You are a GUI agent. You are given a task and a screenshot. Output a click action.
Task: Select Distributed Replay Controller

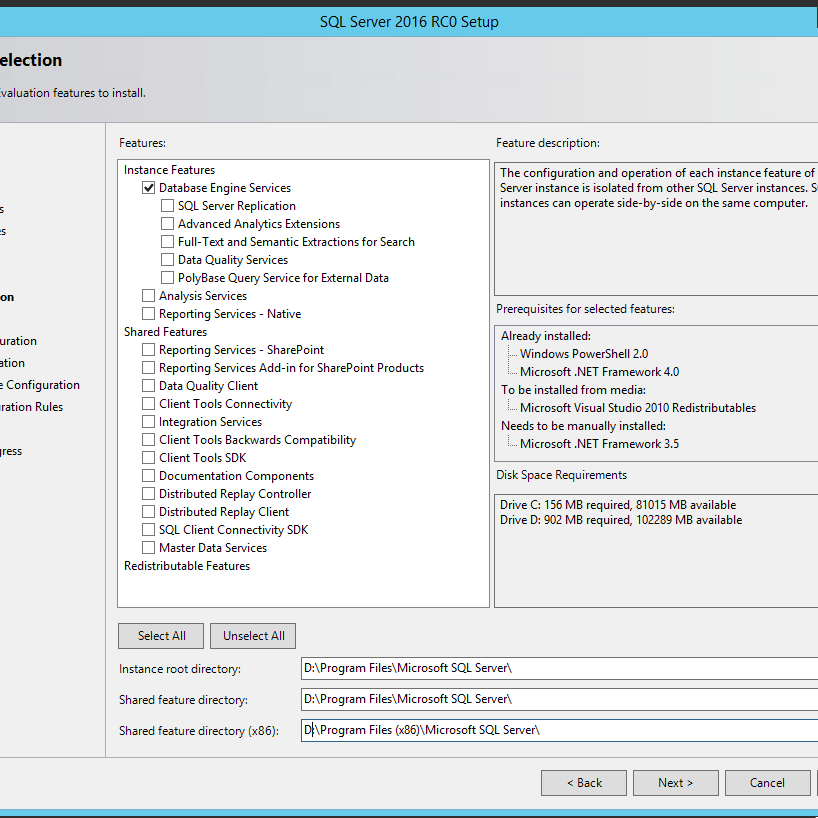(x=148, y=493)
